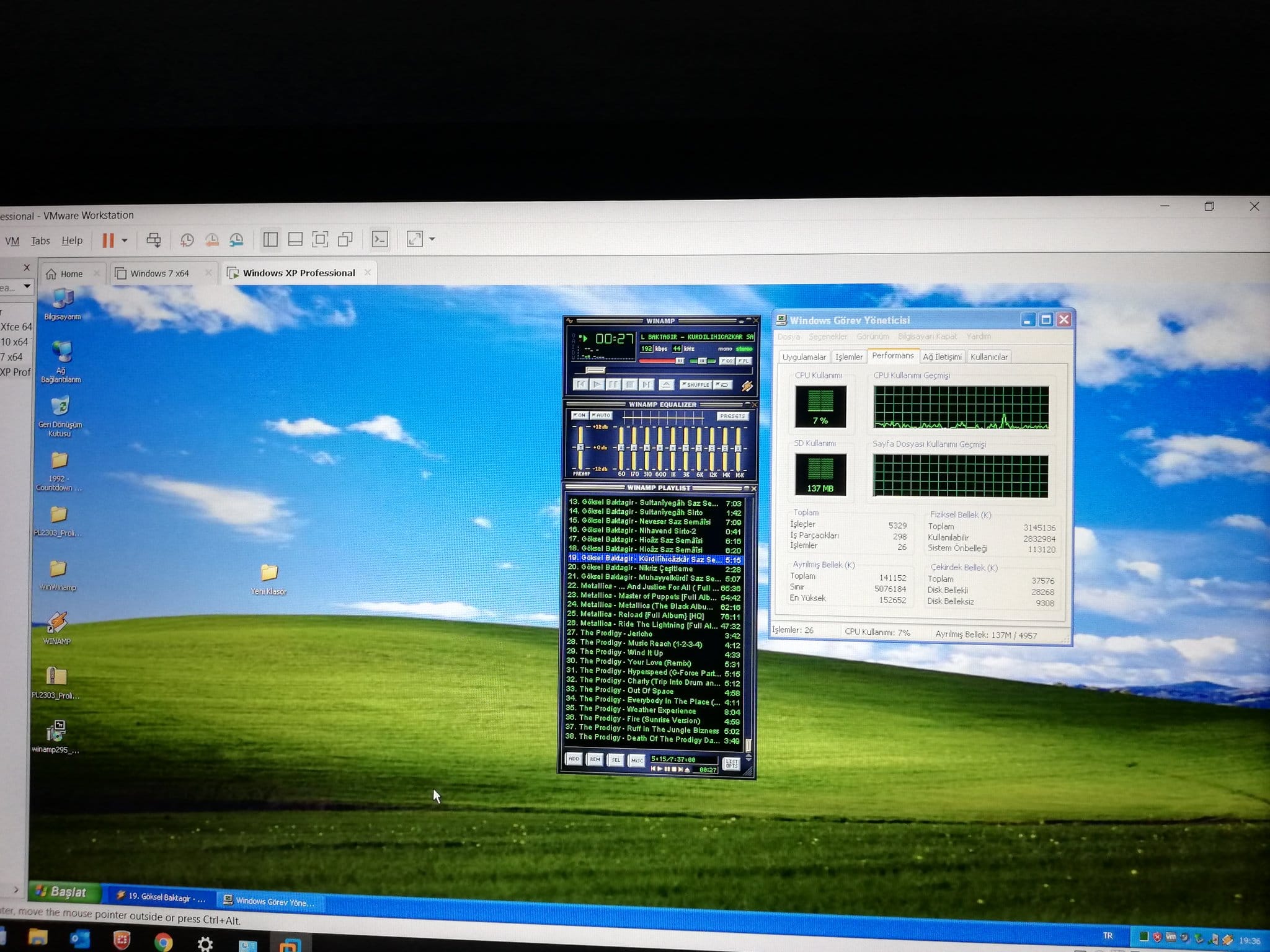Click the Winamp balance slider
This screenshot has height=952, width=1270.
pos(703,361)
